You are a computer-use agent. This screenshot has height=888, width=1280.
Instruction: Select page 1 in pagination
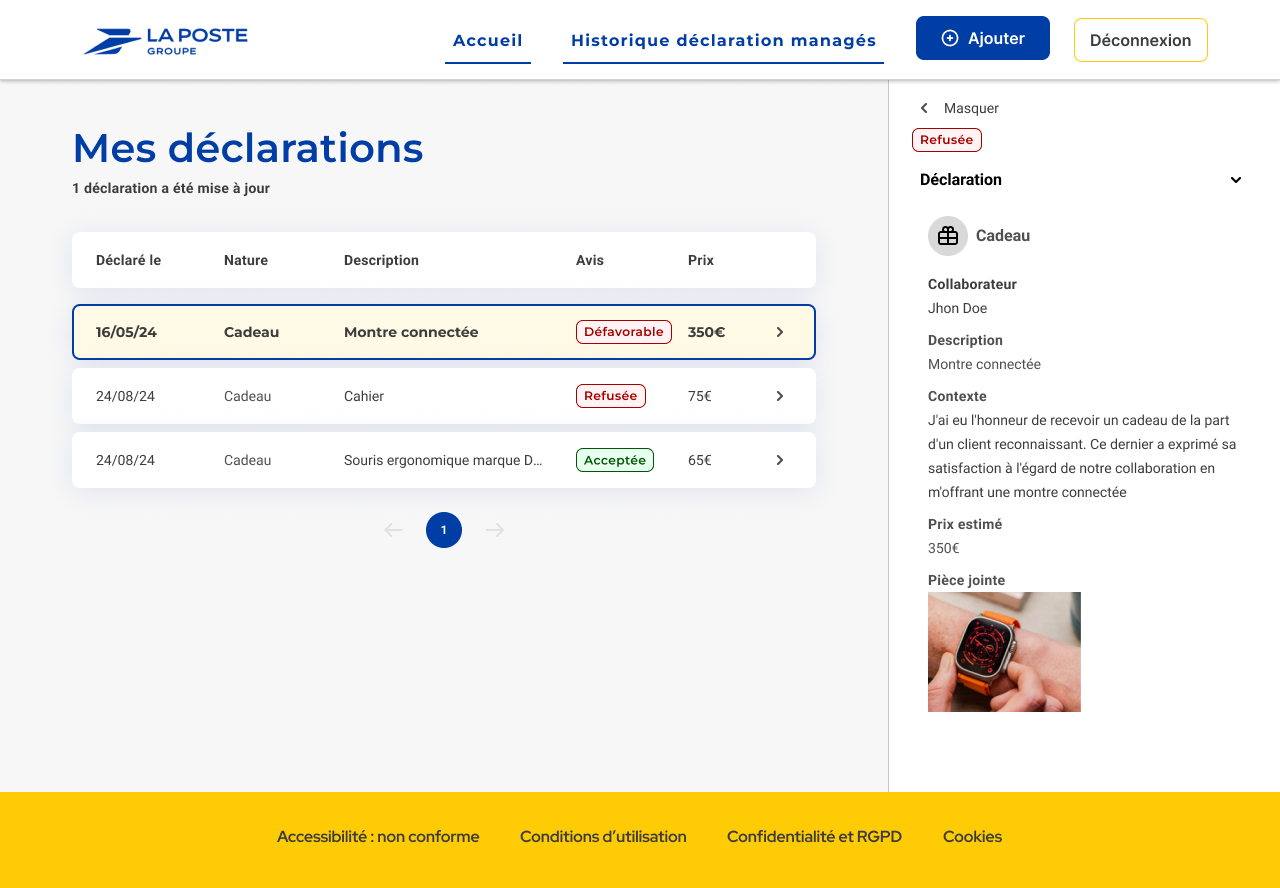pyautogui.click(x=444, y=530)
